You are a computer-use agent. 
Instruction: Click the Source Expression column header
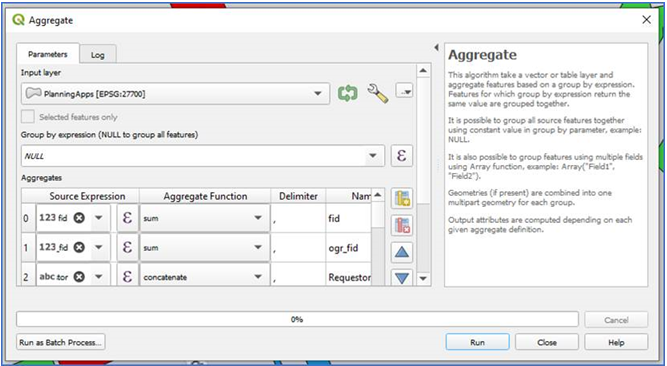(x=87, y=196)
